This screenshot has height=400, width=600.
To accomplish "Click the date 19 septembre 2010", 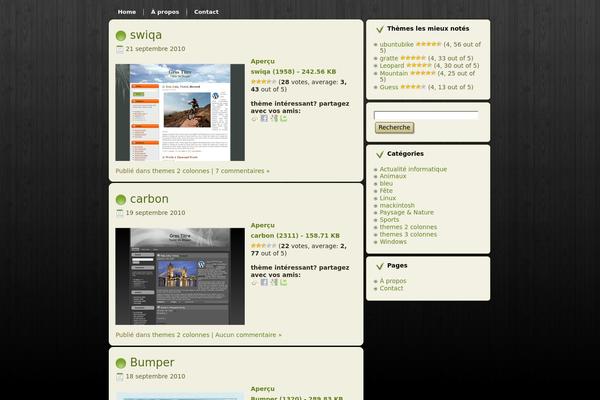I will pos(155,213).
